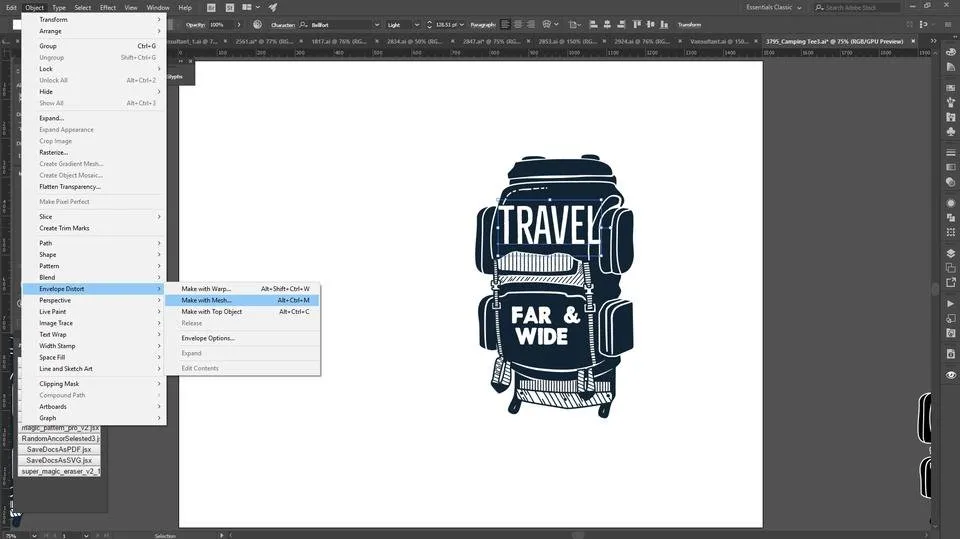The height and width of the screenshot is (539, 960).
Task: Toggle paragraph Align Left
Action: (505, 24)
